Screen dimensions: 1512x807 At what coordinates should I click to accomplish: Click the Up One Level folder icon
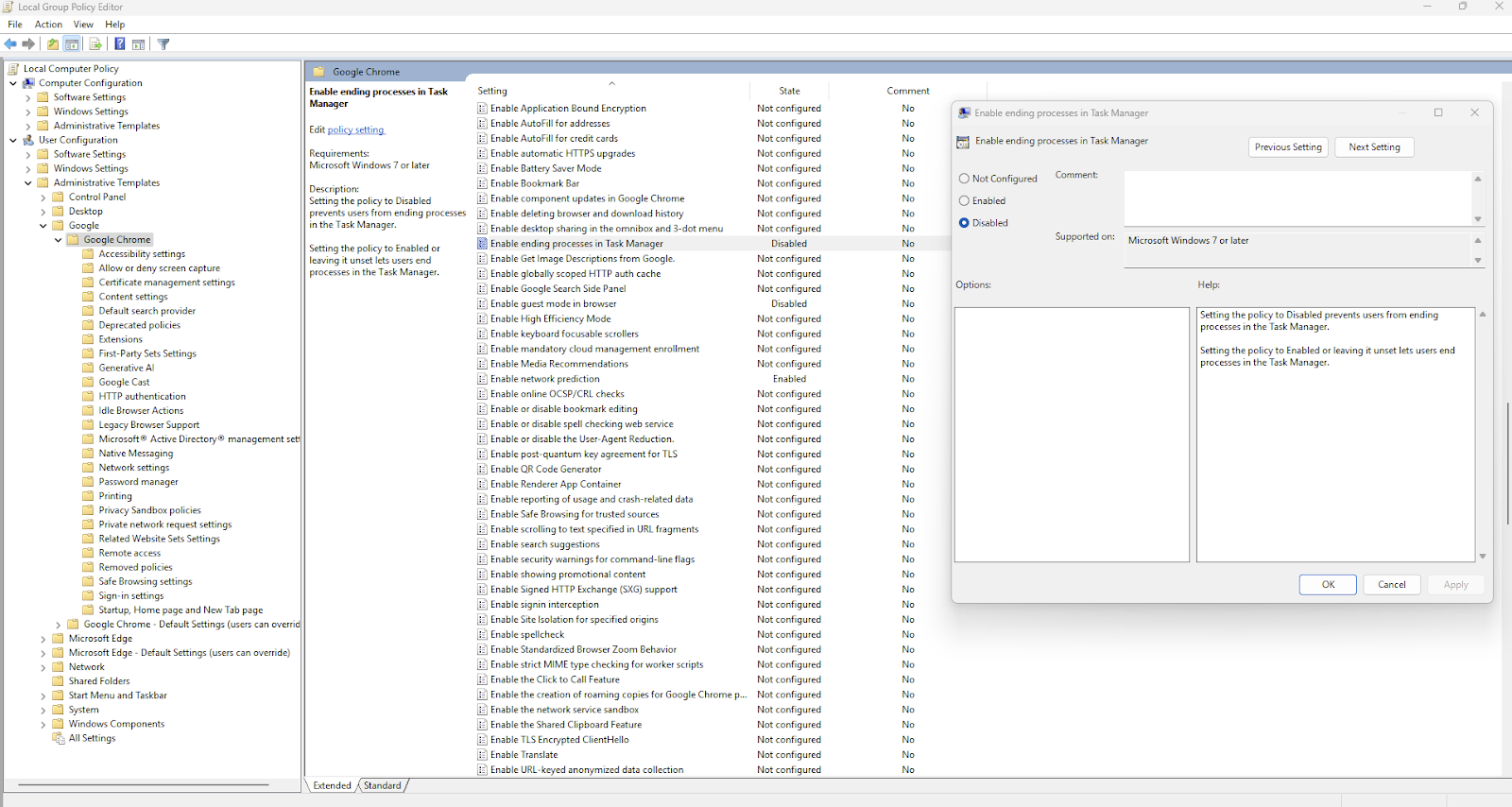pos(53,44)
